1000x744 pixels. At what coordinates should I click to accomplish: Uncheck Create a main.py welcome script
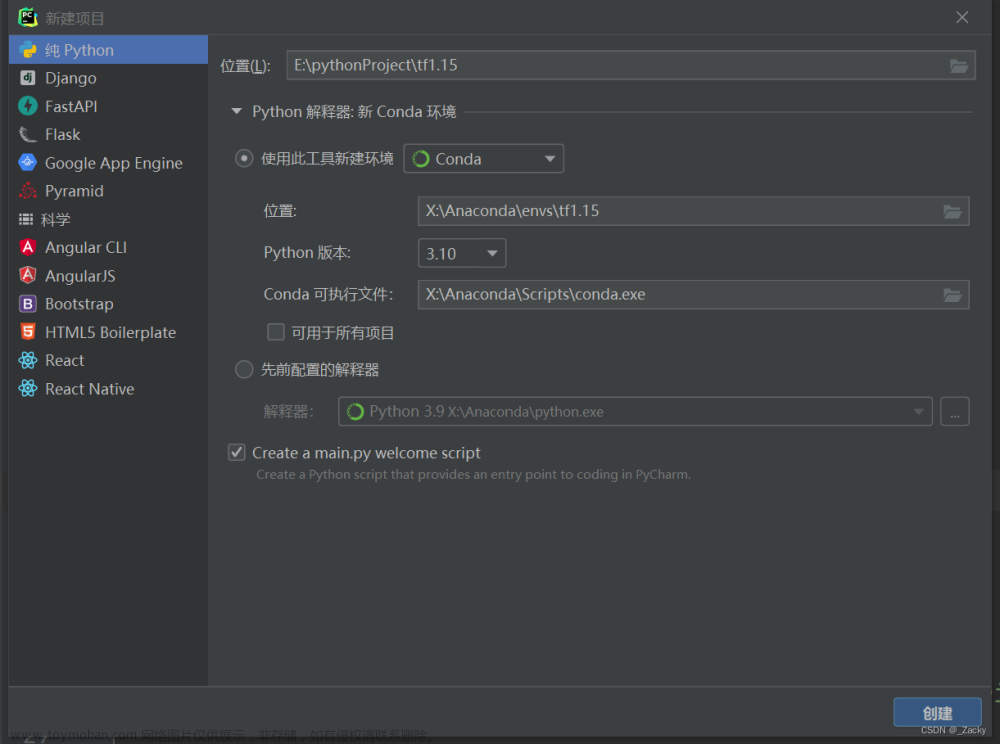(237, 453)
